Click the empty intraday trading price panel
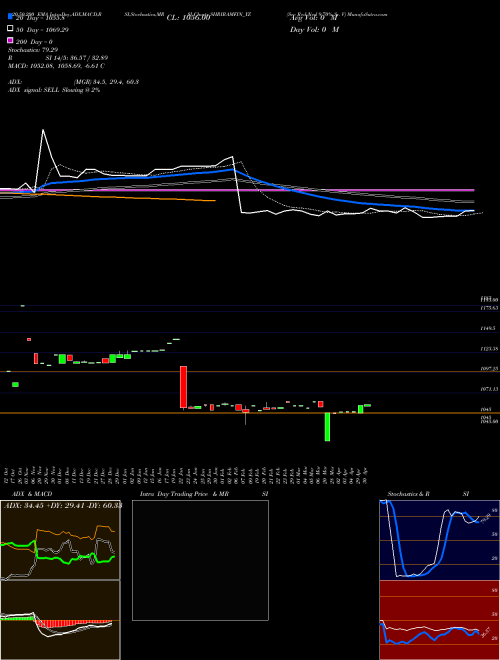This screenshot has width=500, height=660. (200, 560)
